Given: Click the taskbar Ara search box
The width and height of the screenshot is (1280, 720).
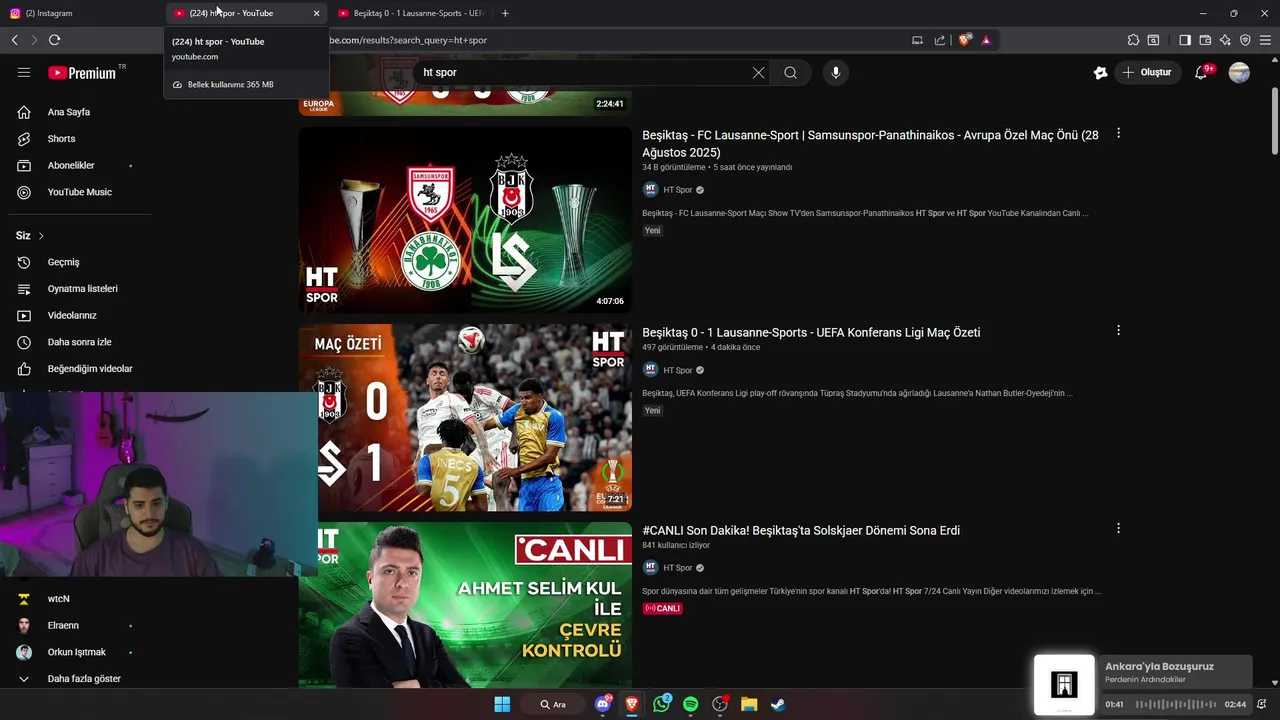Looking at the screenshot, I should [x=553, y=704].
